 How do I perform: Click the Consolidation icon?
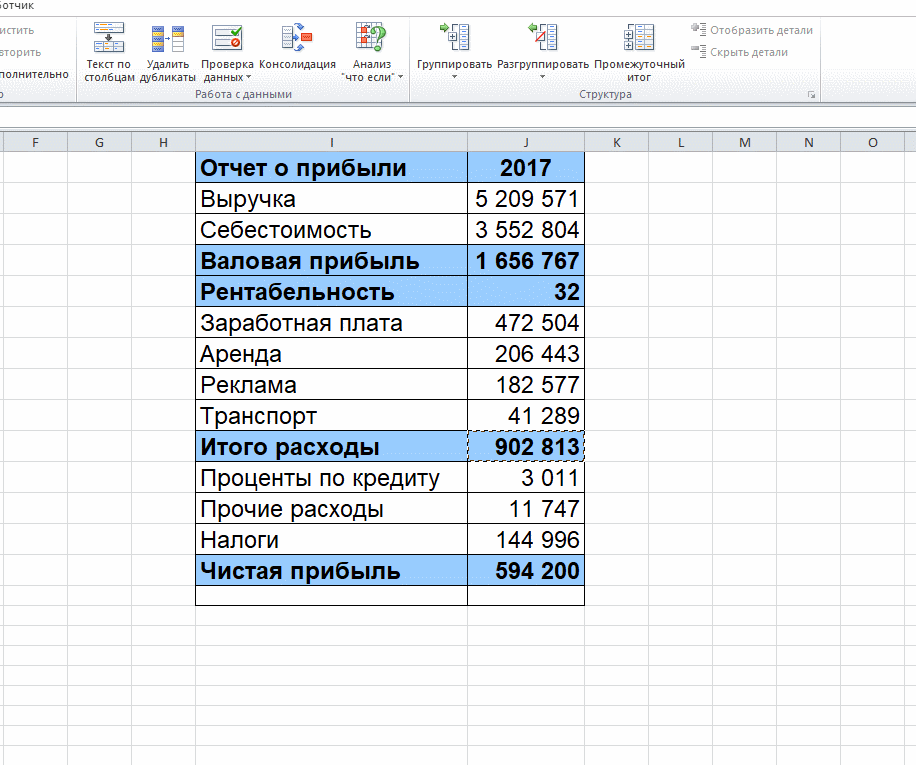[x=297, y=37]
